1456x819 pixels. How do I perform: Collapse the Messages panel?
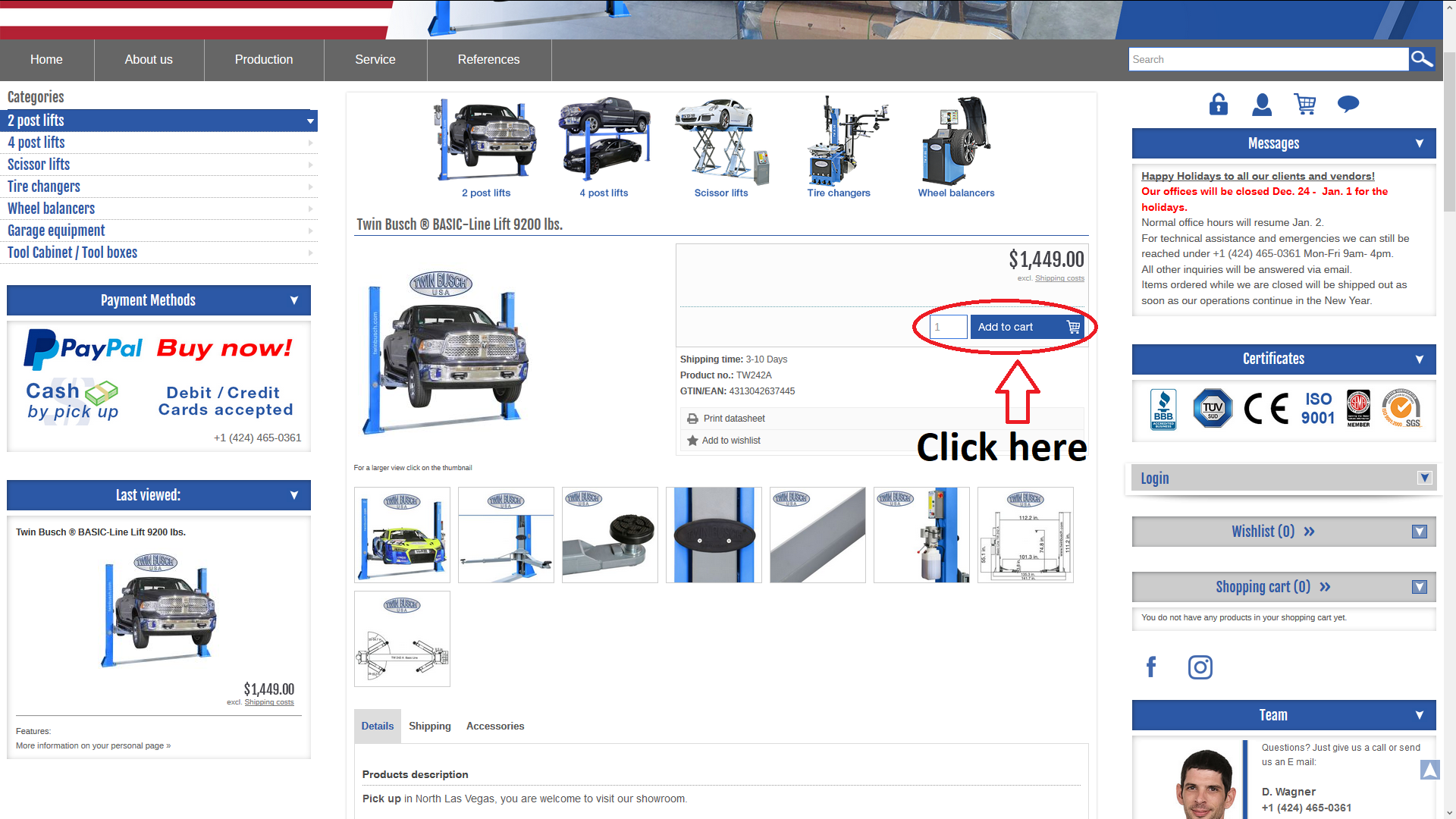pos(1420,143)
